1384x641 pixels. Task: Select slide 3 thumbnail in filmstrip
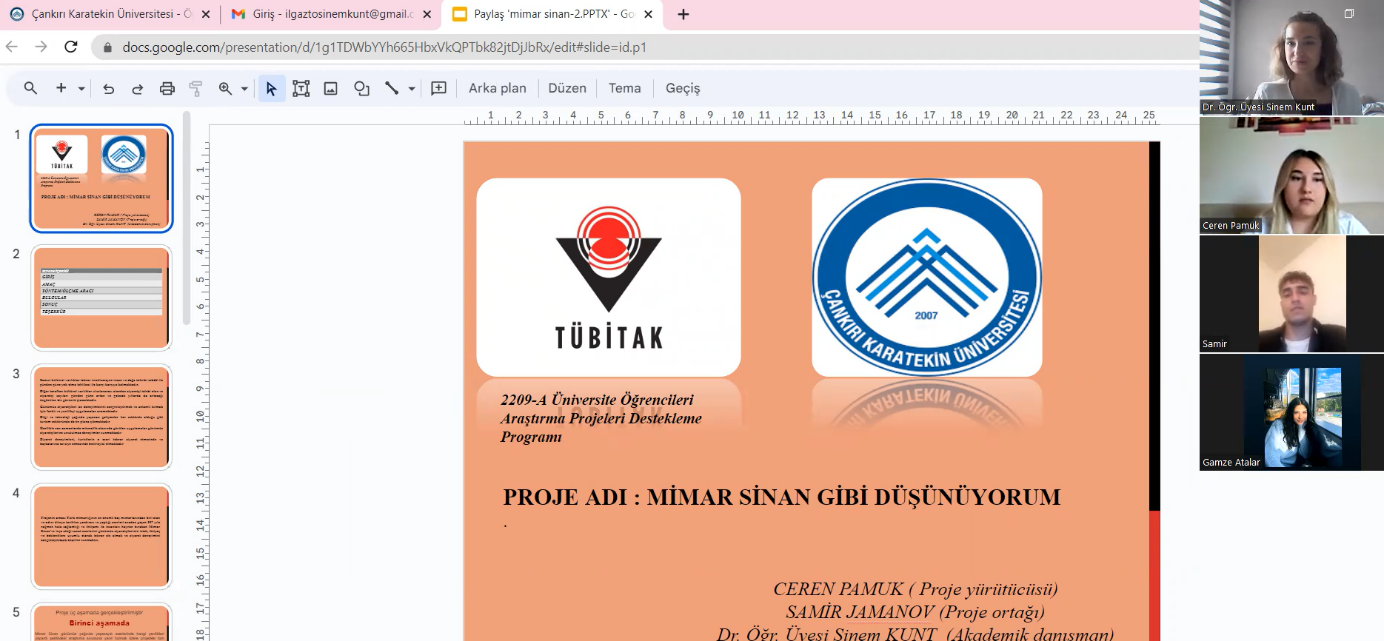[101, 417]
